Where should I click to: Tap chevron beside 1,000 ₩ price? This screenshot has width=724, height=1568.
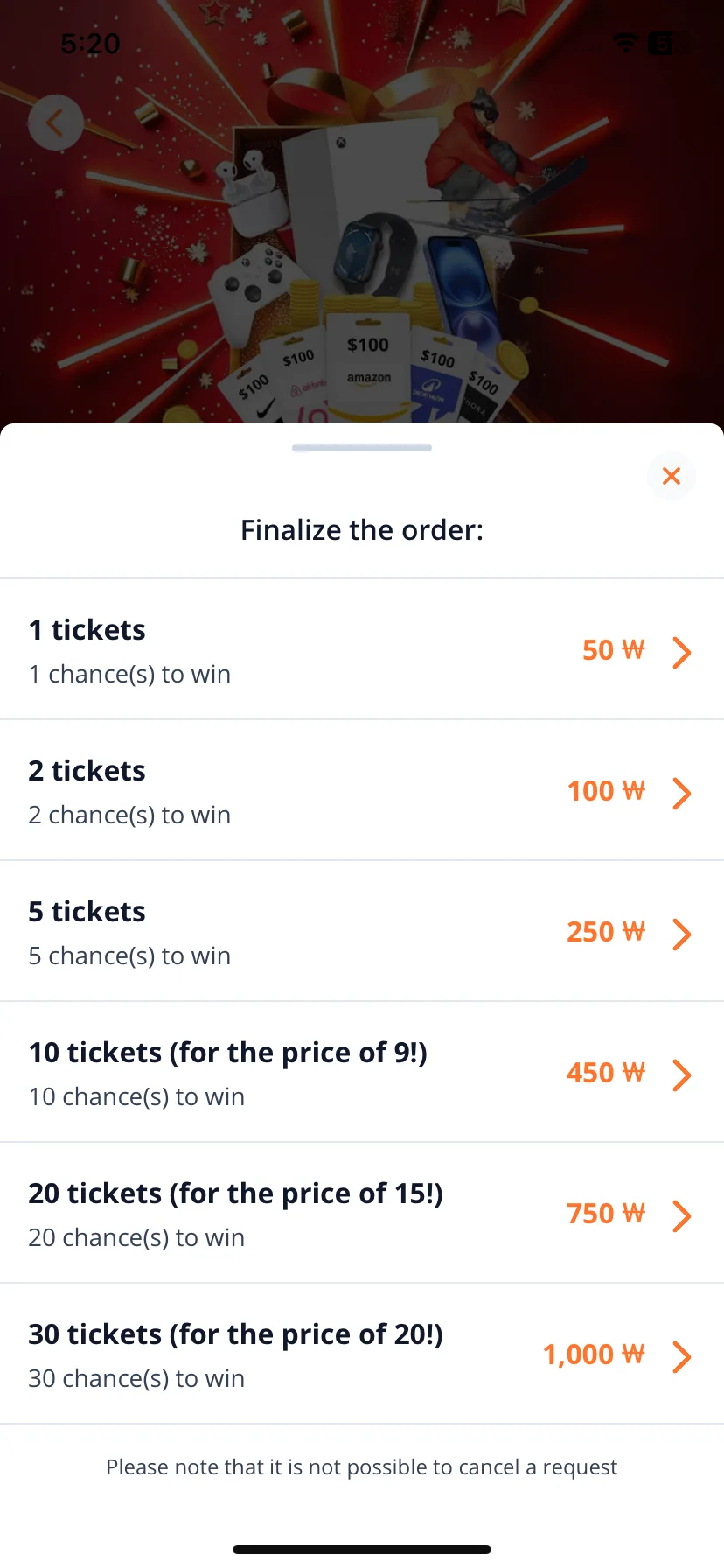pos(682,1356)
